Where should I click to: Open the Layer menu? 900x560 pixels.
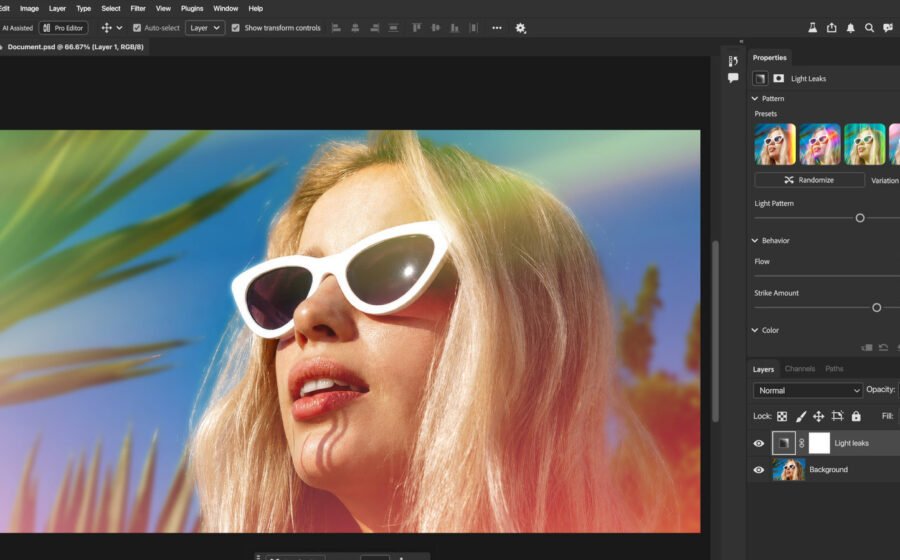(57, 9)
